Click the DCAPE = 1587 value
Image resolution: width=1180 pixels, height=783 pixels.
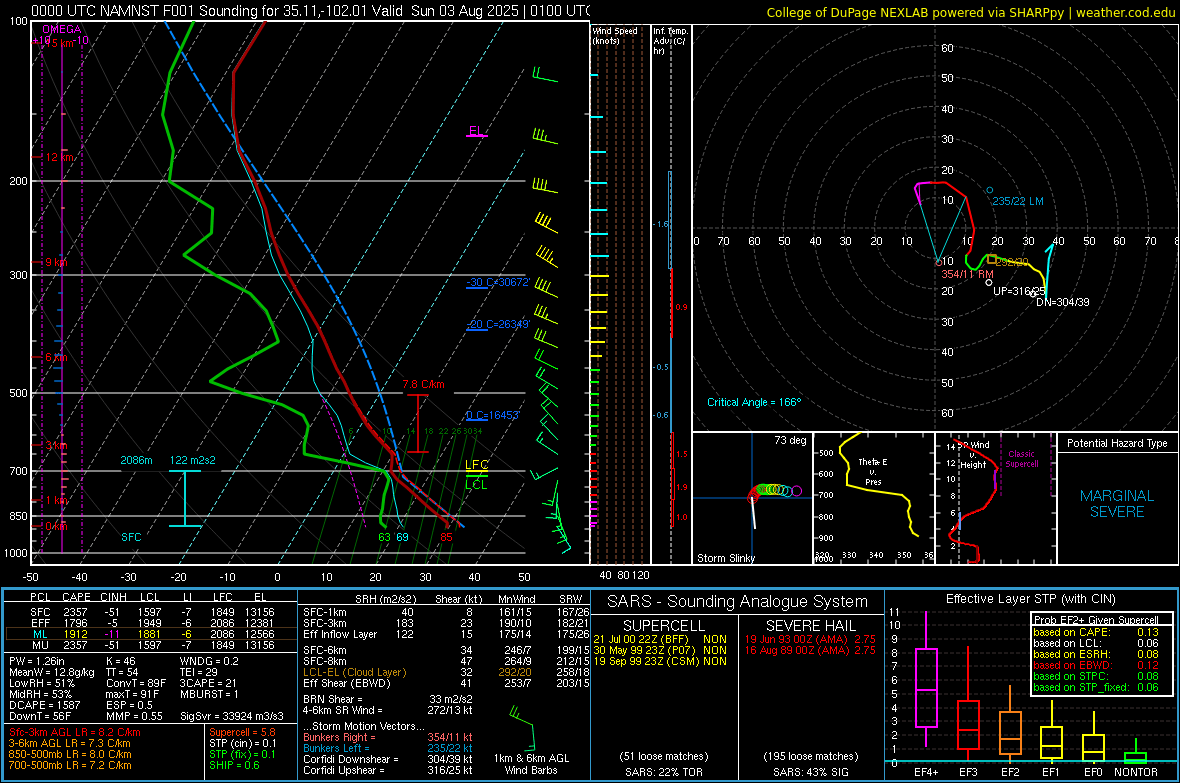(44, 705)
